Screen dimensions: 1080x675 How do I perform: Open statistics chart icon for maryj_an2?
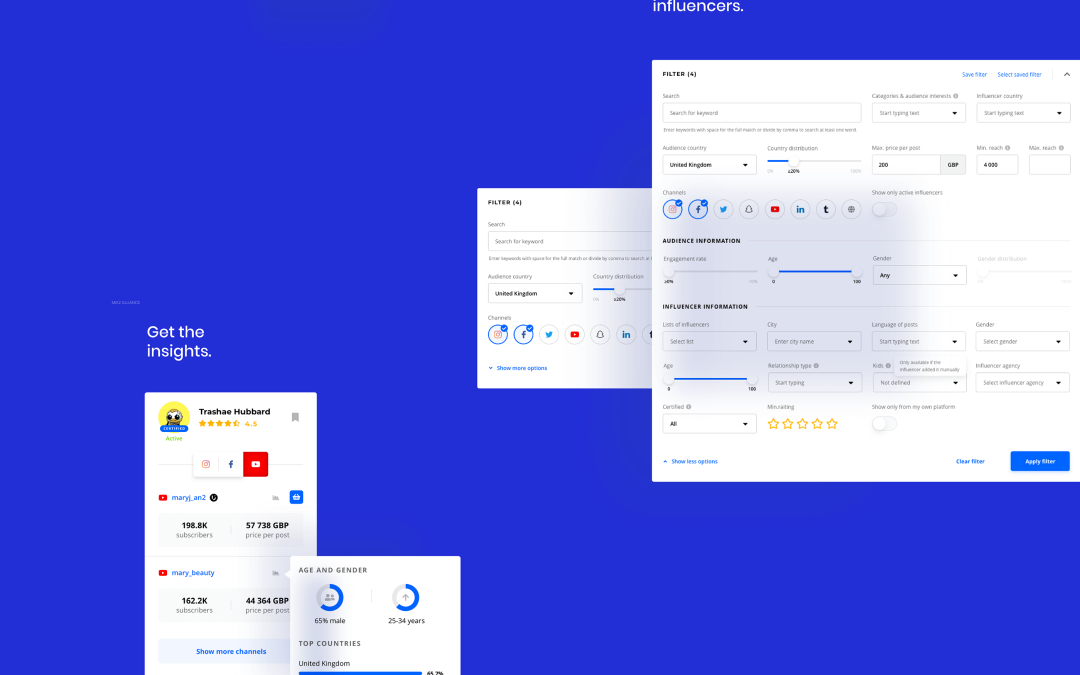[x=276, y=498]
